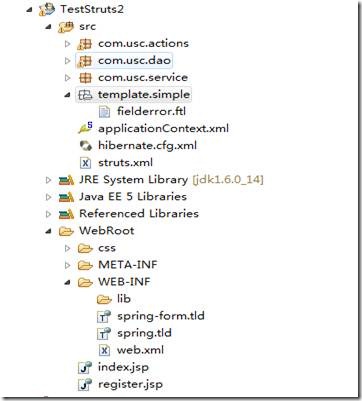Select the lib folder under WEB-INF
Image resolution: width=362 pixels, height=401 pixels.
[x=124, y=299]
